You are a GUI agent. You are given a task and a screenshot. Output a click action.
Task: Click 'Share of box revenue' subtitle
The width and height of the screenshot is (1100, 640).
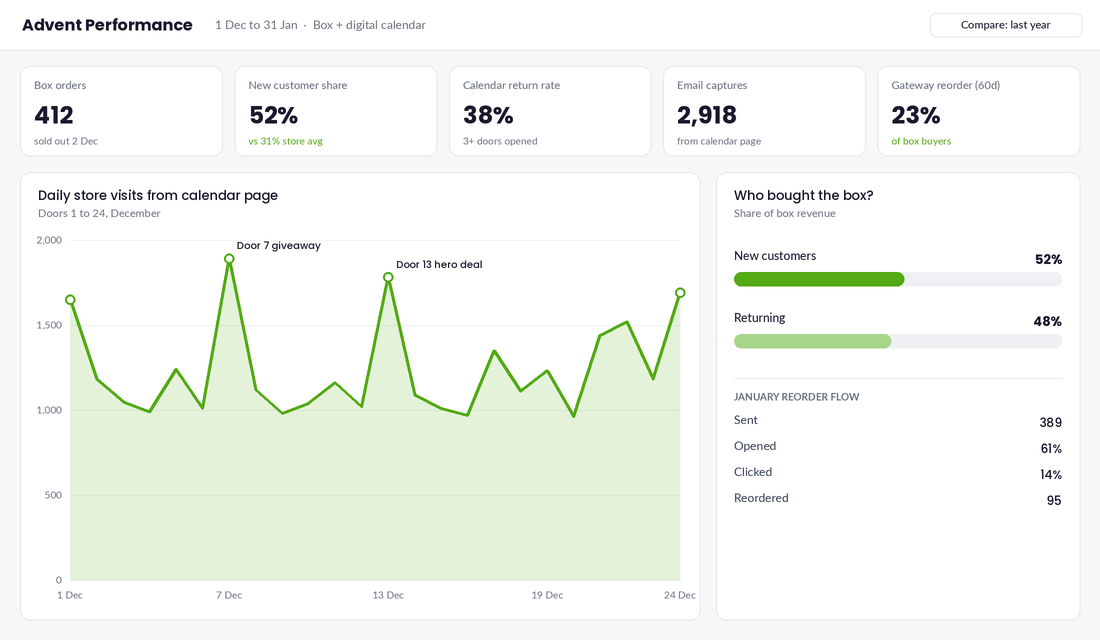[784, 213]
